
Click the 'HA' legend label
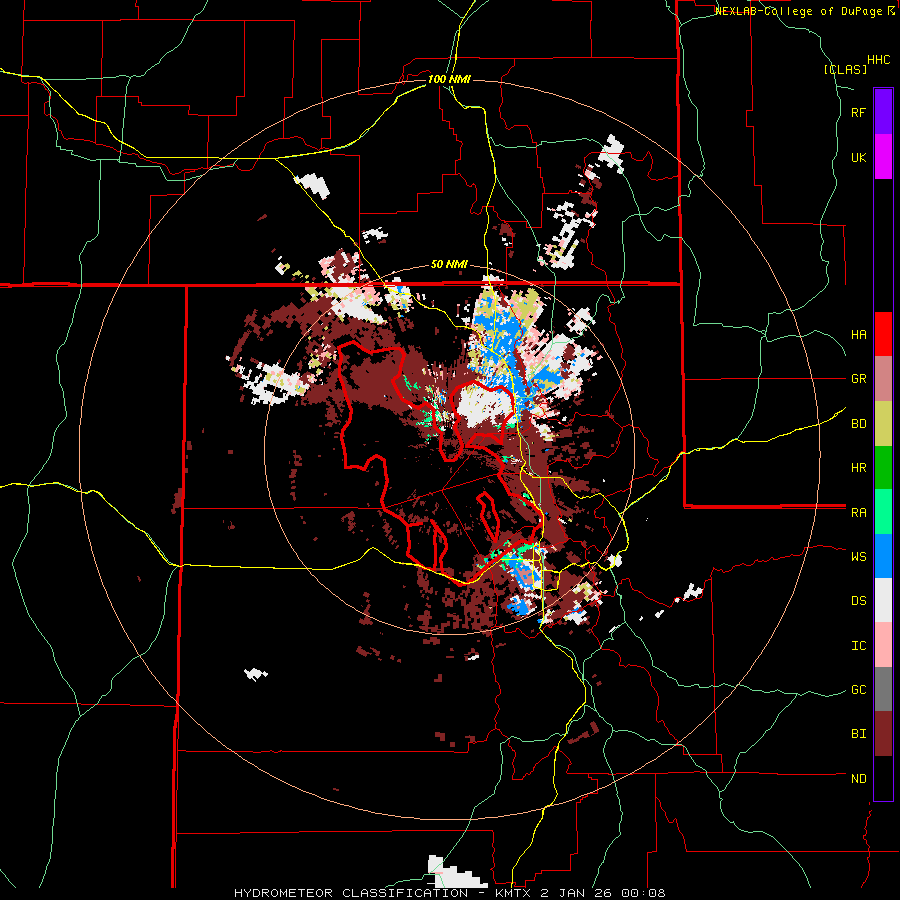[859, 335]
